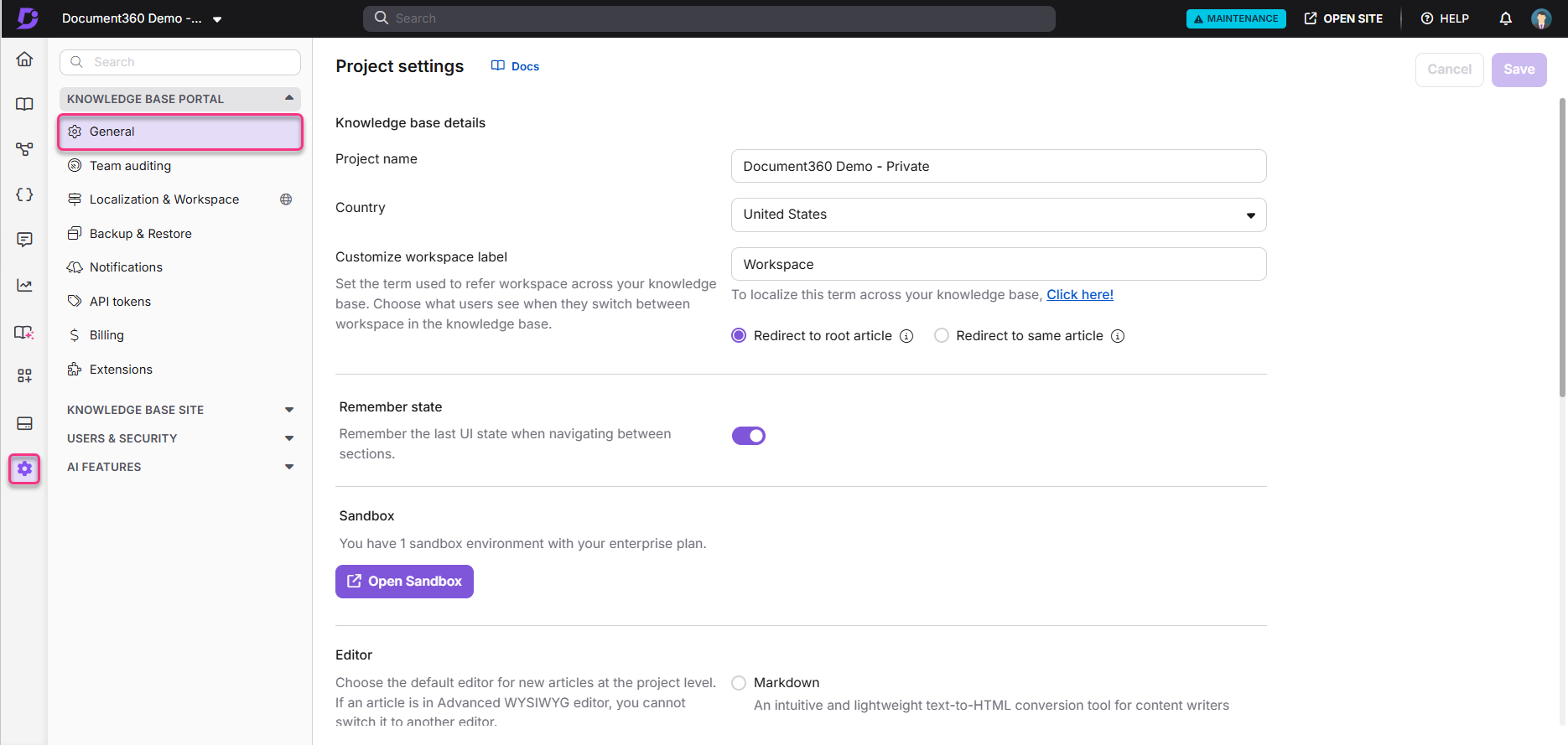Open the Drive storage icon in rail
This screenshot has height=745, width=1568.
[x=24, y=423]
